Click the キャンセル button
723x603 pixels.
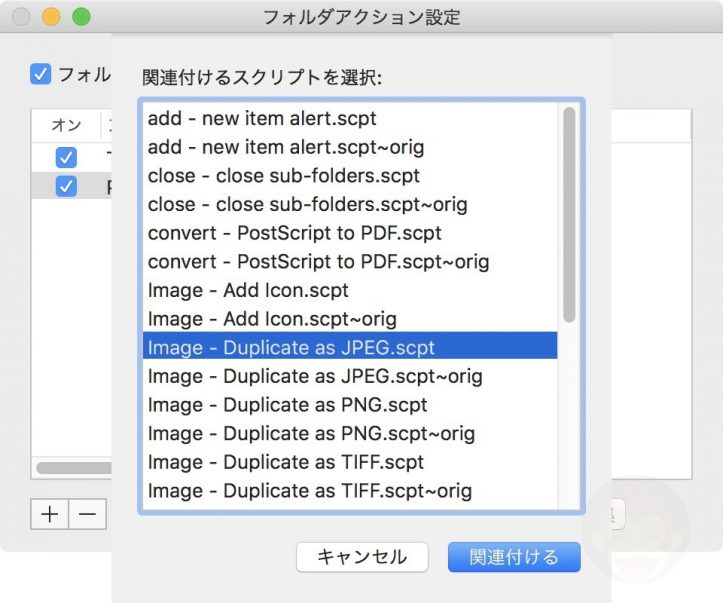(x=362, y=557)
